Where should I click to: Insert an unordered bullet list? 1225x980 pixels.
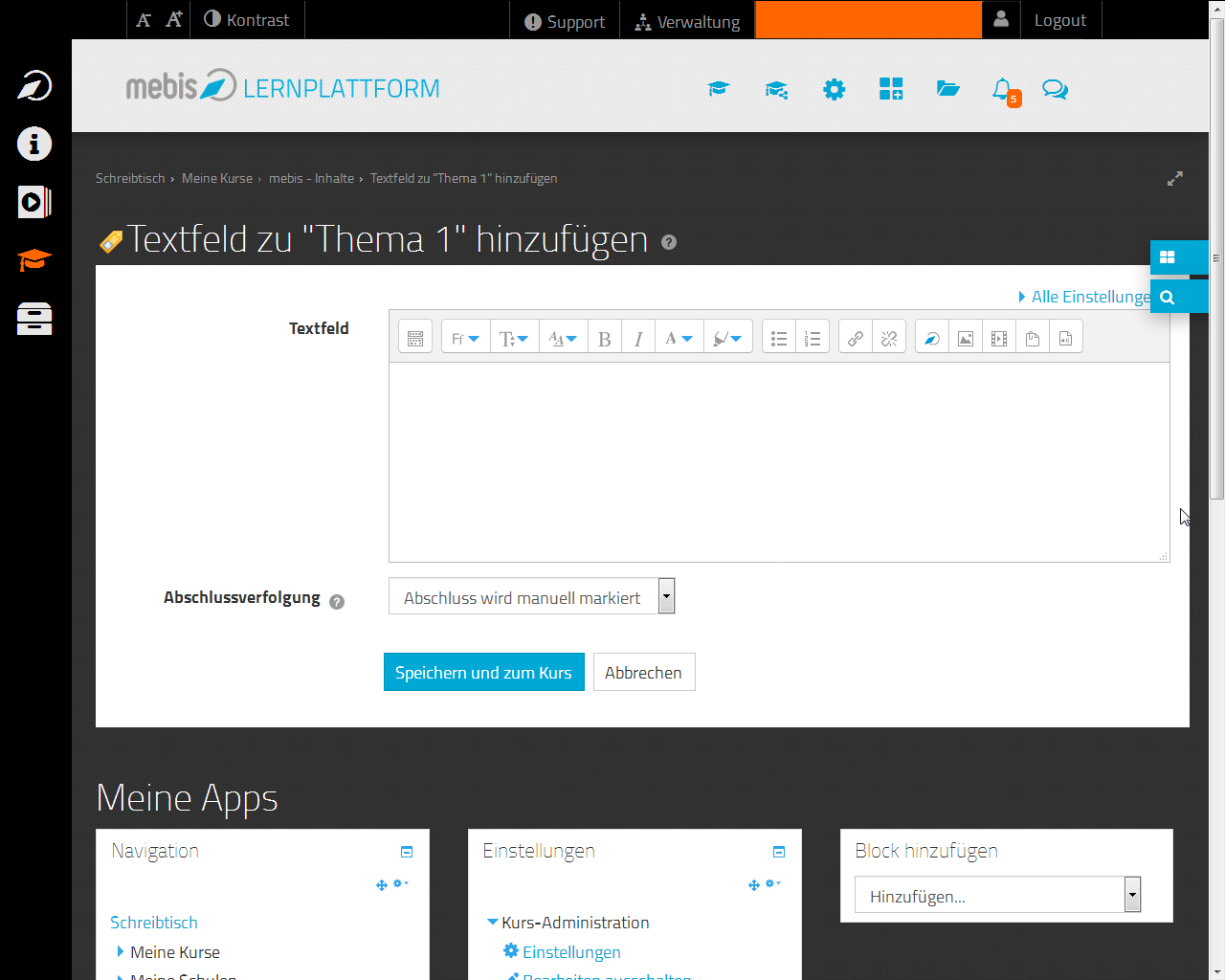(x=779, y=339)
